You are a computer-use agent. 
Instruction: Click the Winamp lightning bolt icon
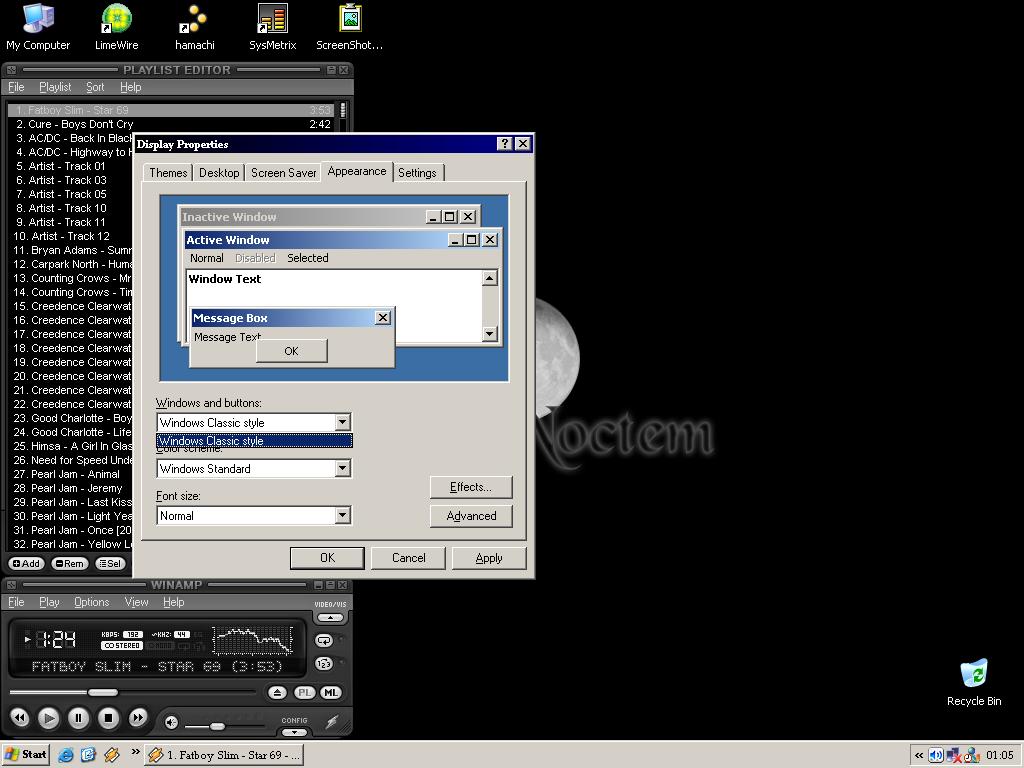click(x=332, y=722)
